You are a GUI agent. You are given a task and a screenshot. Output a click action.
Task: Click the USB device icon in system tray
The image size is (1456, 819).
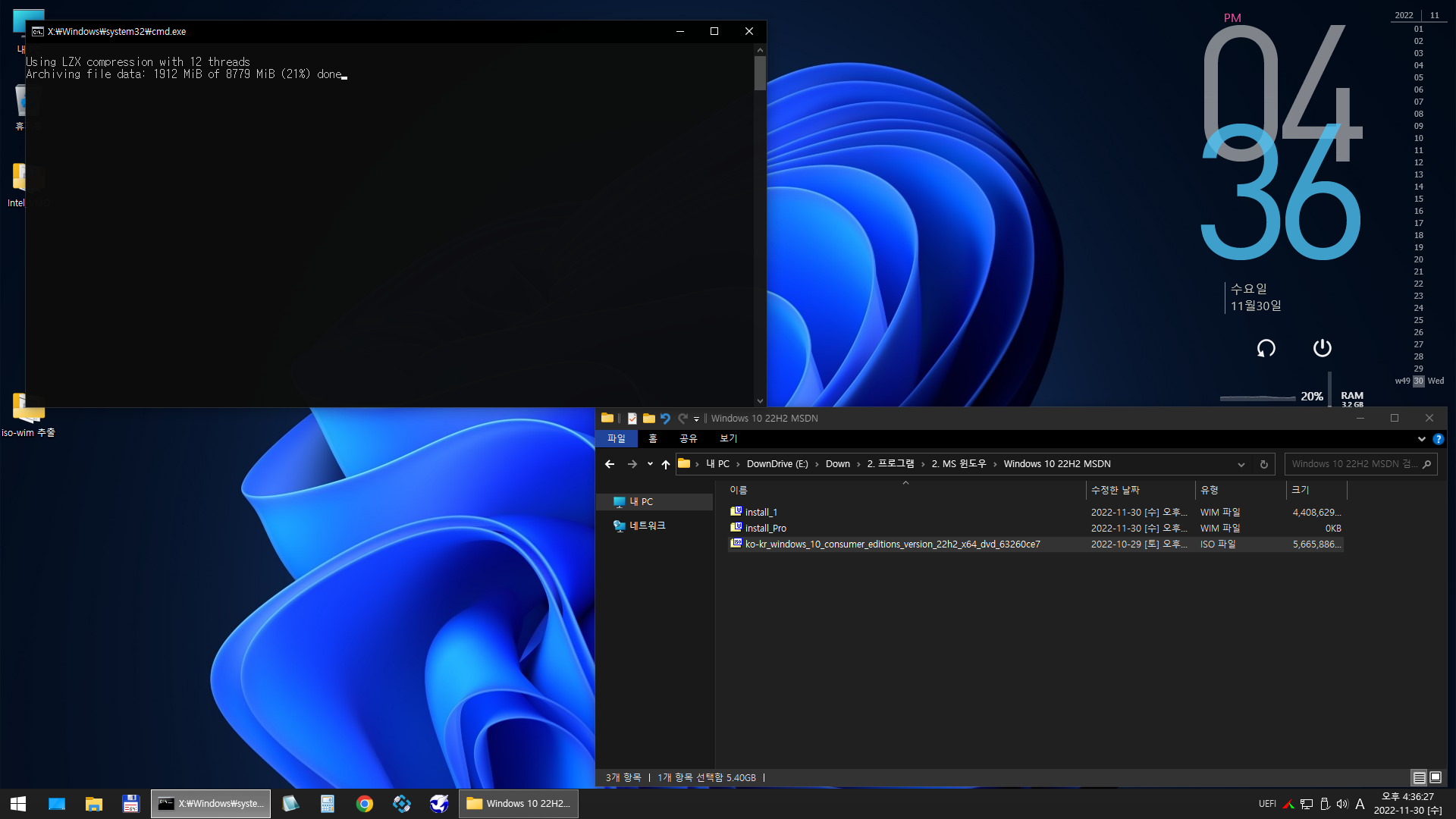tap(1325, 804)
